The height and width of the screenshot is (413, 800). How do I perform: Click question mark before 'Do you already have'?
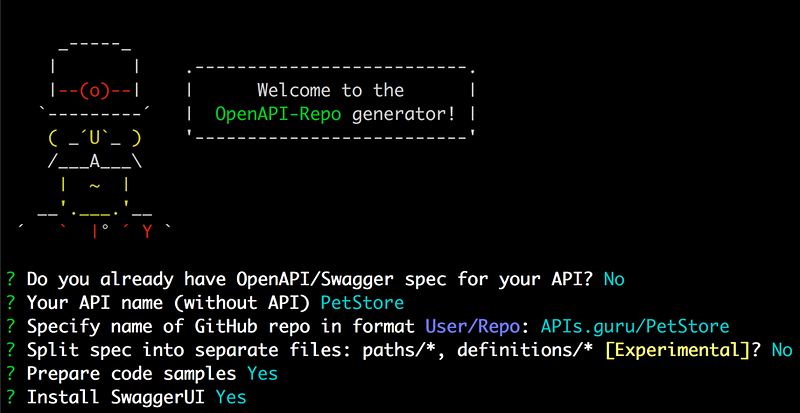[10, 278]
